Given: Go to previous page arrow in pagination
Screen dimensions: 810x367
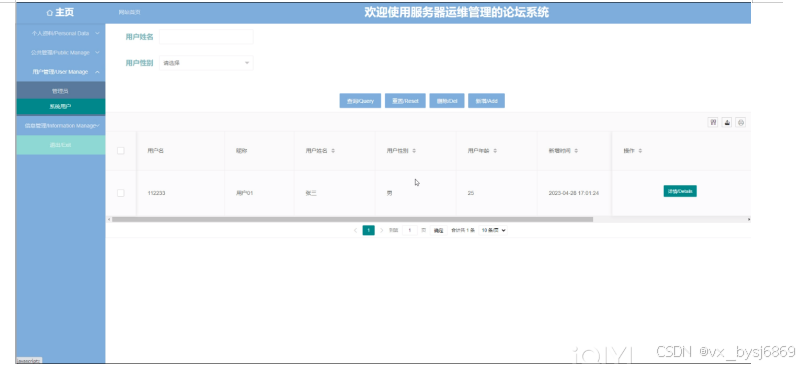Looking at the screenshot, I should pos(355,230).
